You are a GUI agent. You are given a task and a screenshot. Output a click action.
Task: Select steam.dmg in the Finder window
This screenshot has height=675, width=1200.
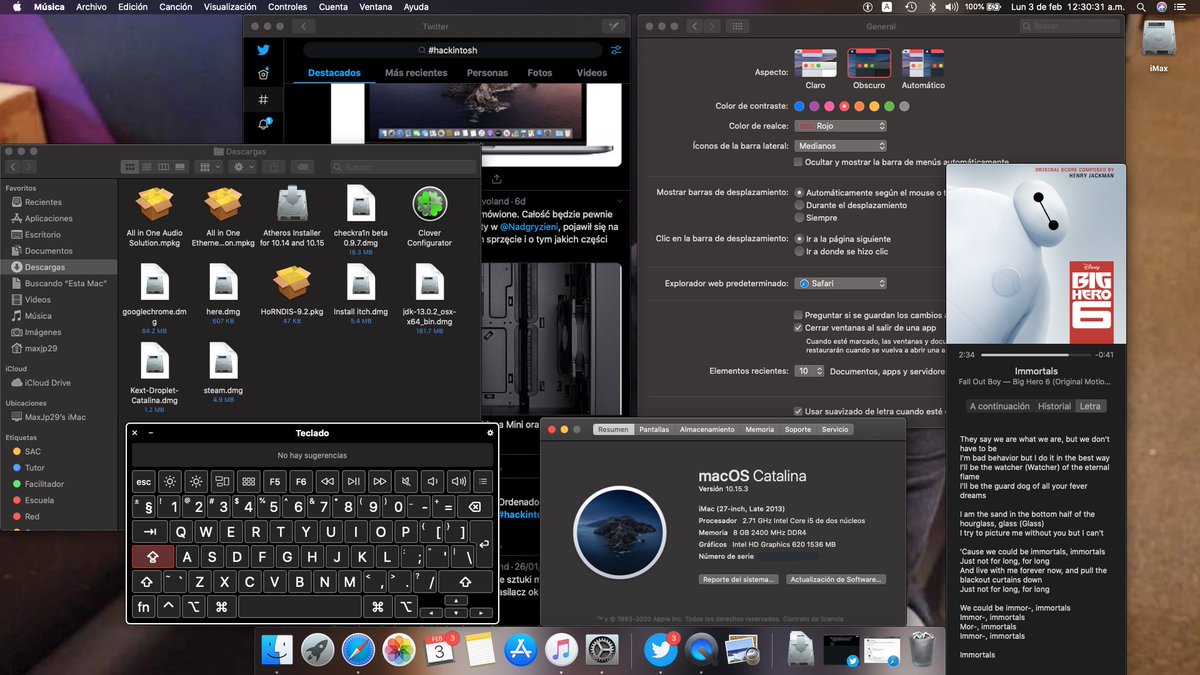click(223, 361)
